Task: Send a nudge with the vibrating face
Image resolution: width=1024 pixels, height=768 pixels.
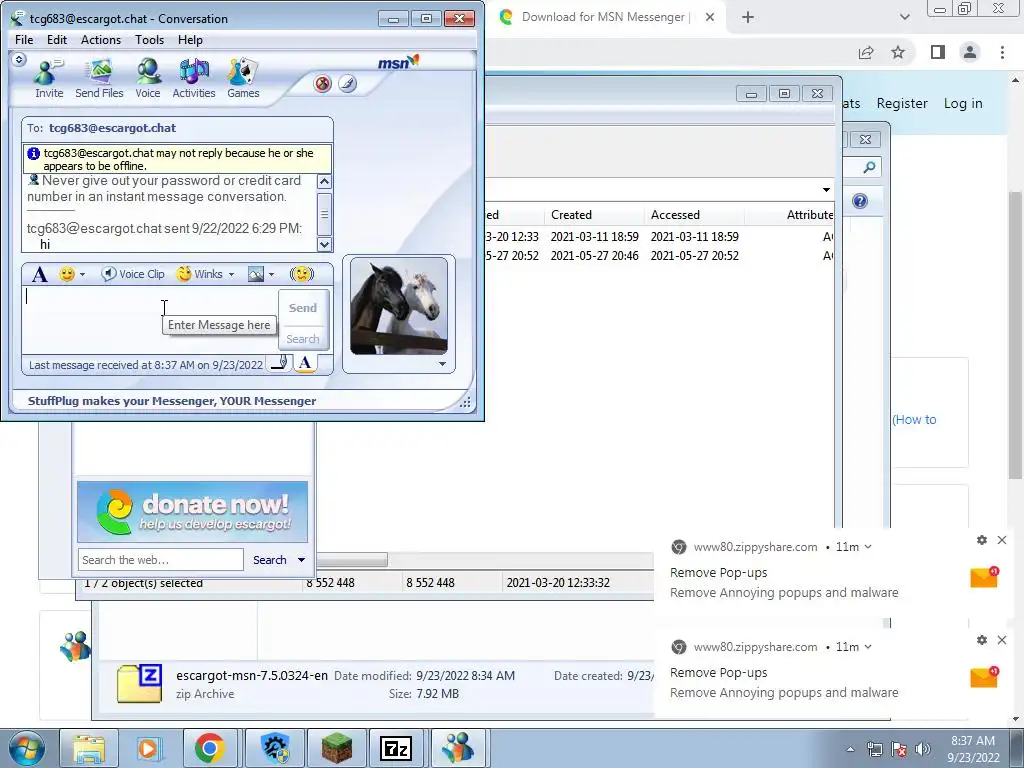Action: coord(302,274)
